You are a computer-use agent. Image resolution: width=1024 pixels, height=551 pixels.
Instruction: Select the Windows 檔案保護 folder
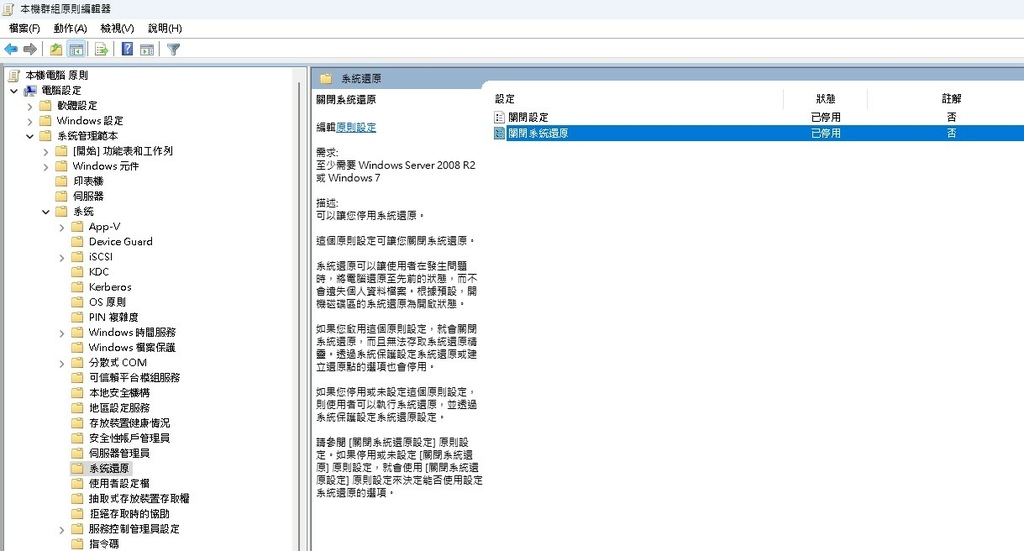pos(132,347)
